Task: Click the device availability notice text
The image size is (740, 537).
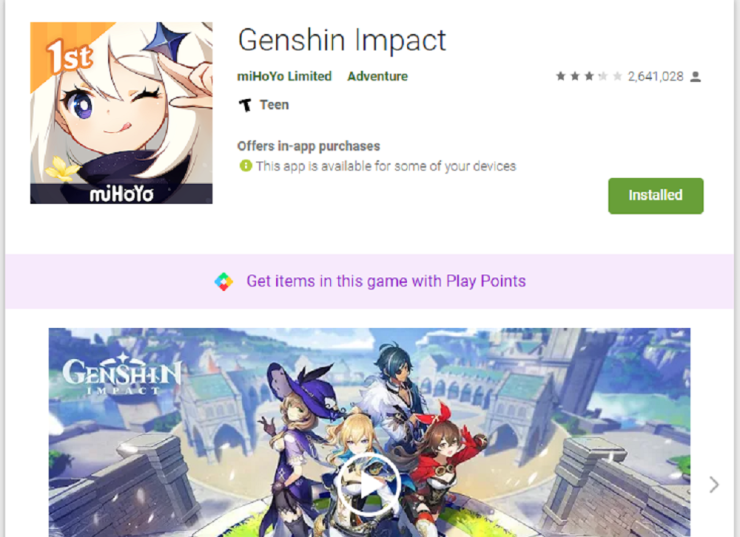Action: [x=386, y=166]
